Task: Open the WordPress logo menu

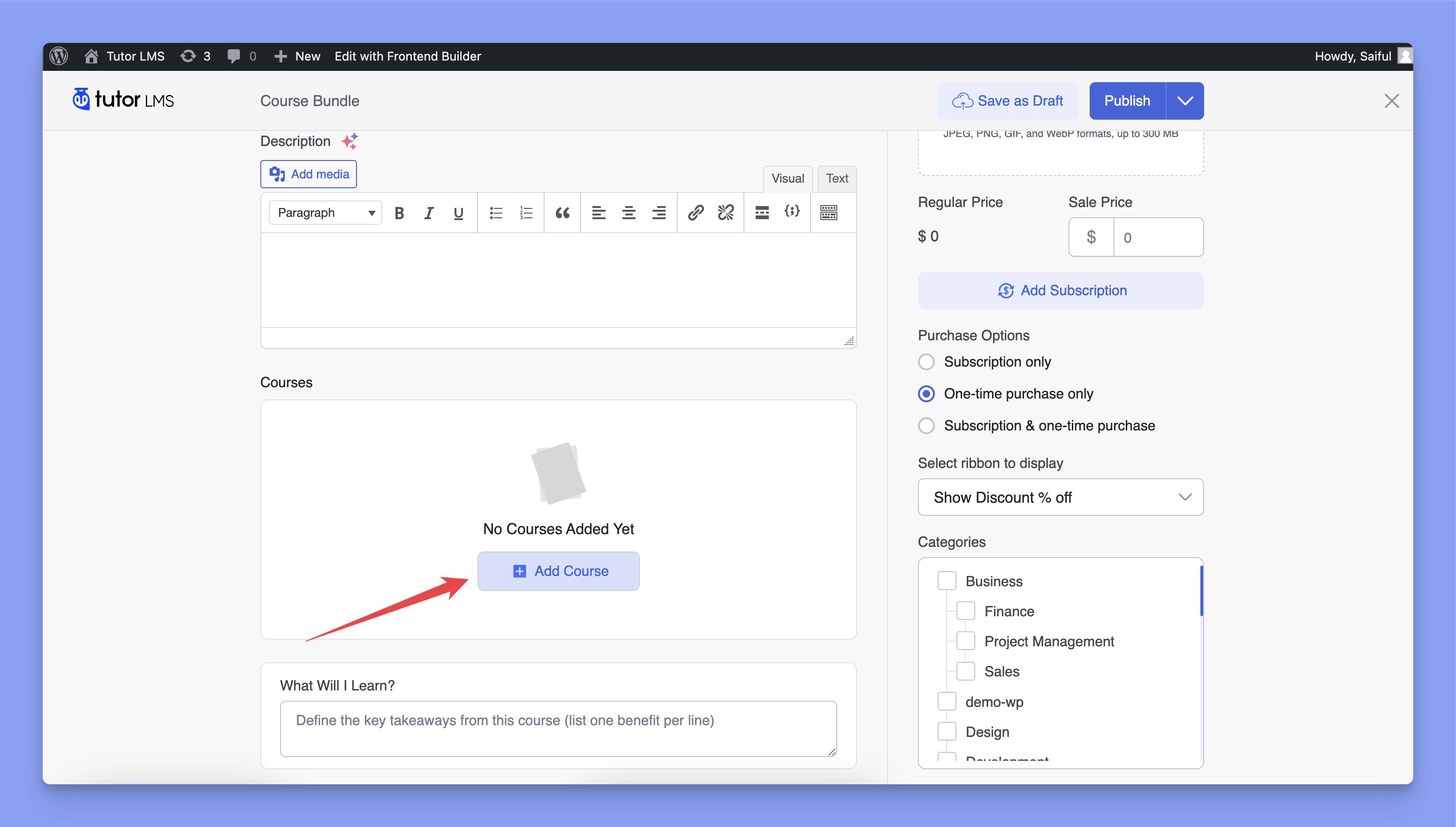Action: coord(59,56)
